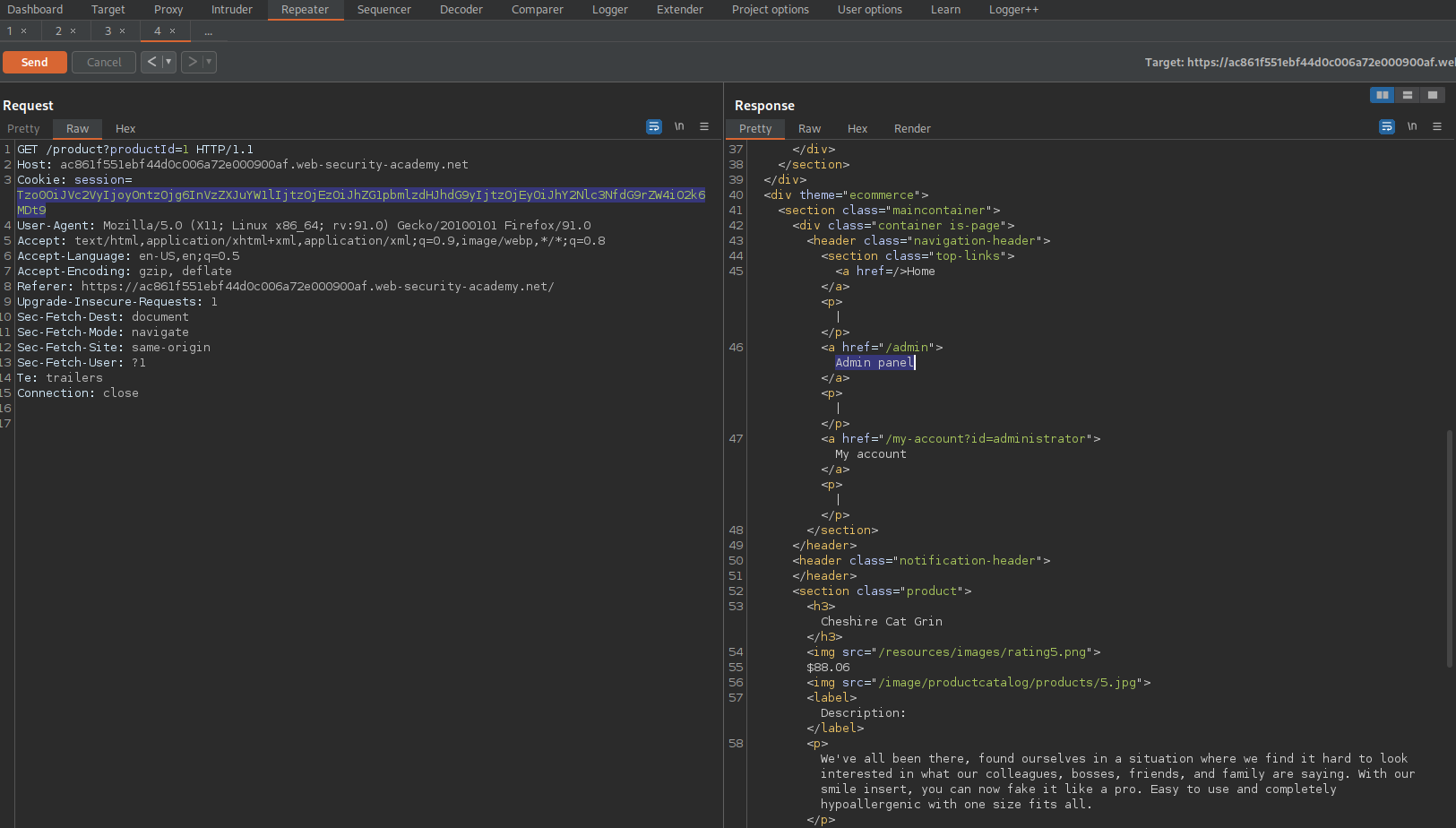Click the highlighted session cookie value
This screenshot has height=828, width=1456.
click(x=361, y=203)
